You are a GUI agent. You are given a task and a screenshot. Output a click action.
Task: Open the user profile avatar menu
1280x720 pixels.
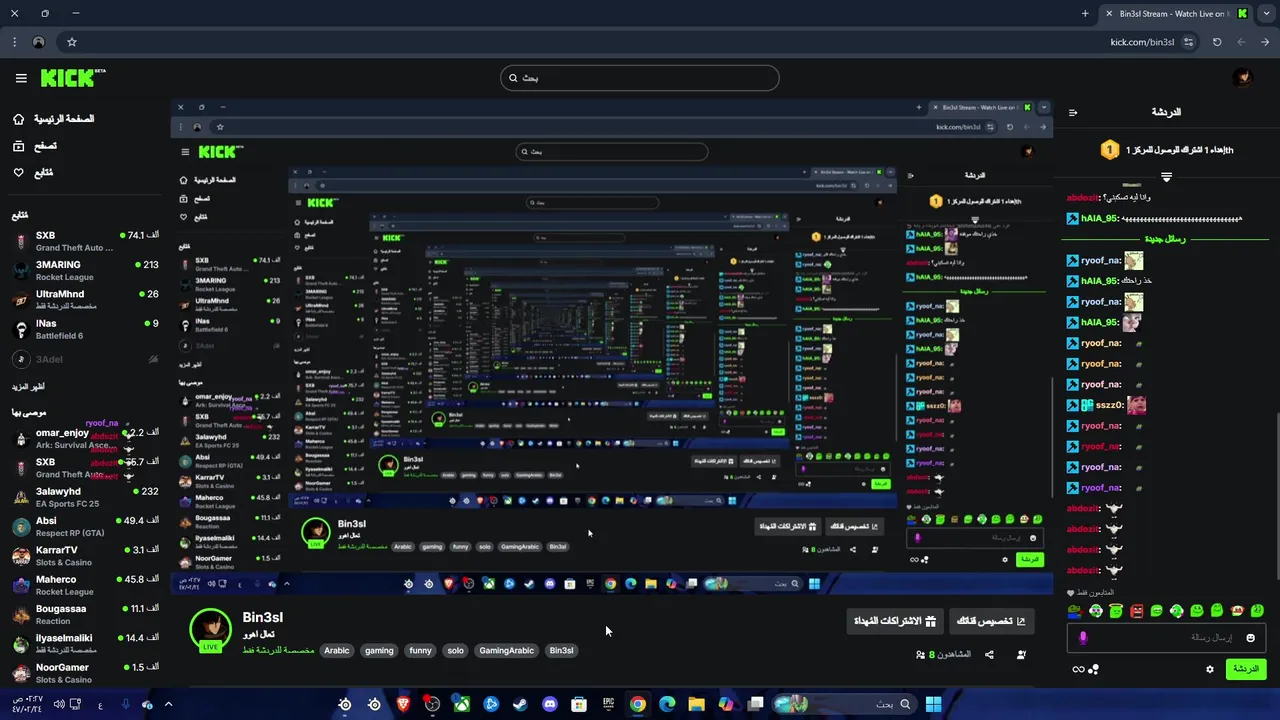(x=1242, y=78)
